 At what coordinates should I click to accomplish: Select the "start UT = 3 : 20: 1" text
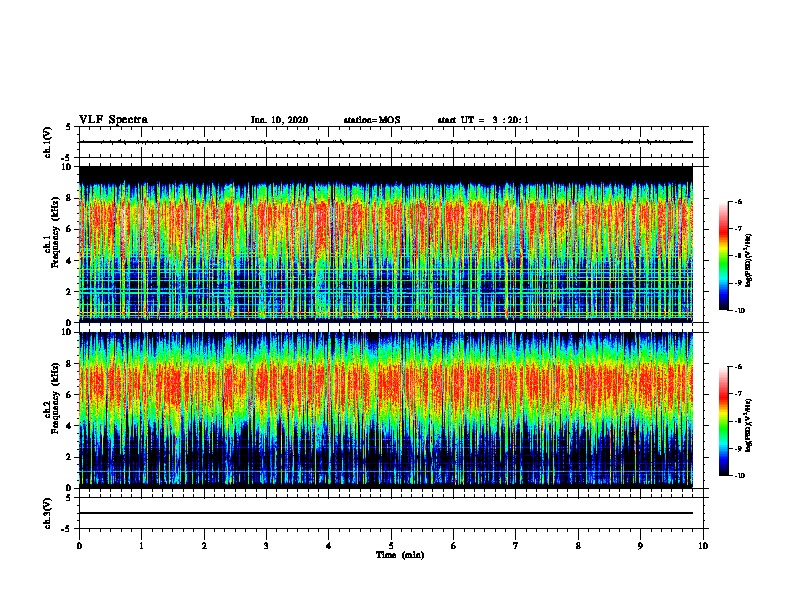(483, 120)
